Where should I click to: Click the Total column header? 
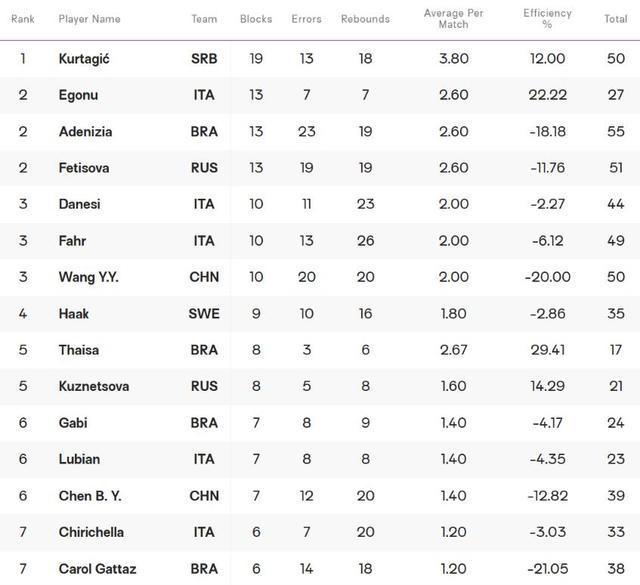615,19
